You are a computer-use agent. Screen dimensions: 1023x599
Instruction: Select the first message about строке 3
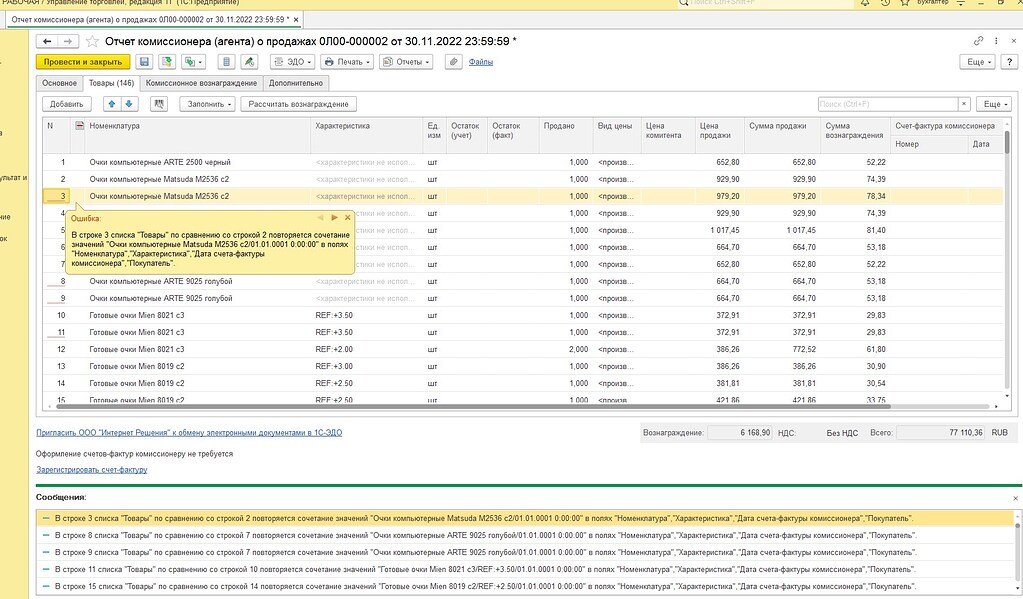(525, 519)
